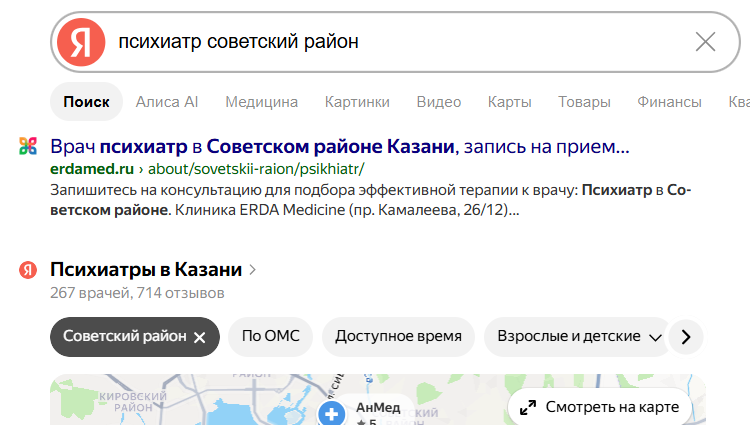Remove the Советский район filter
This screenshot has height=425, width=750.
[x=199, y=338]
